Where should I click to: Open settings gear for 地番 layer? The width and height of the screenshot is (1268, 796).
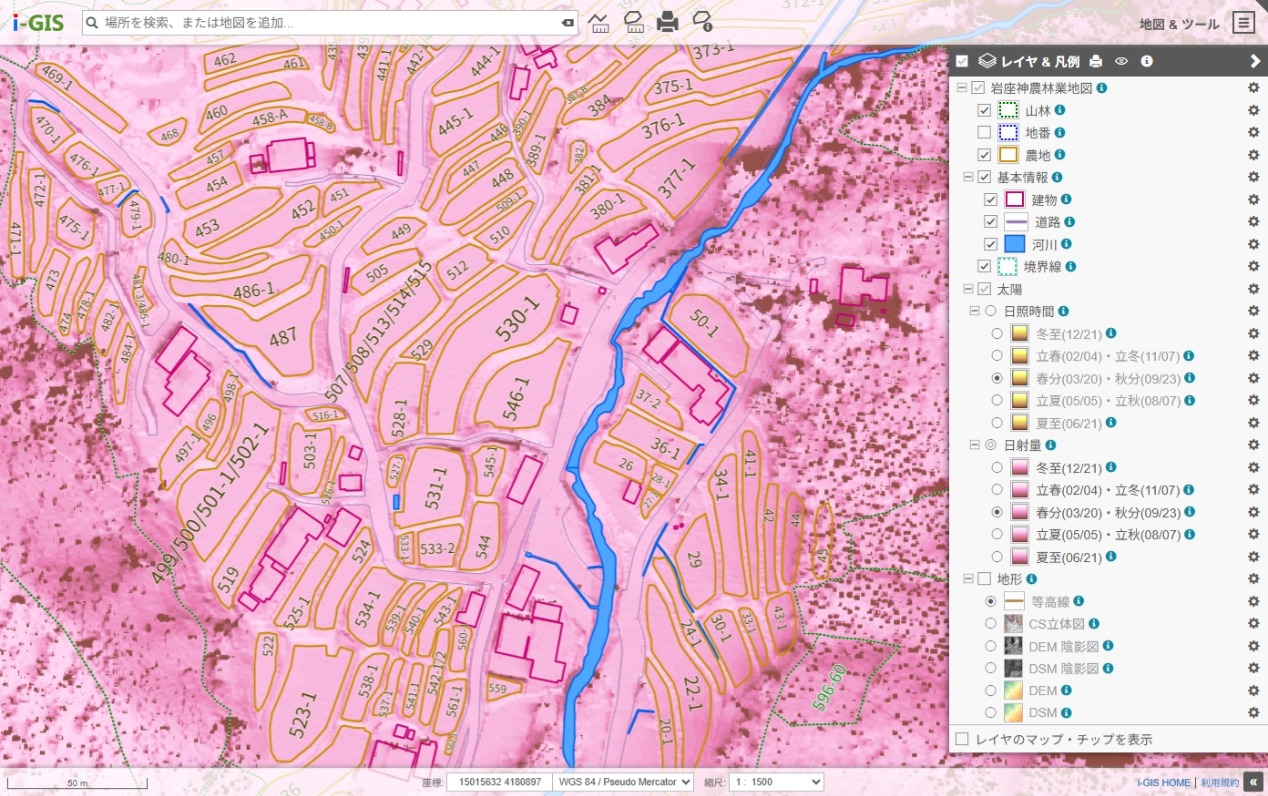(x=1253, y=132)
